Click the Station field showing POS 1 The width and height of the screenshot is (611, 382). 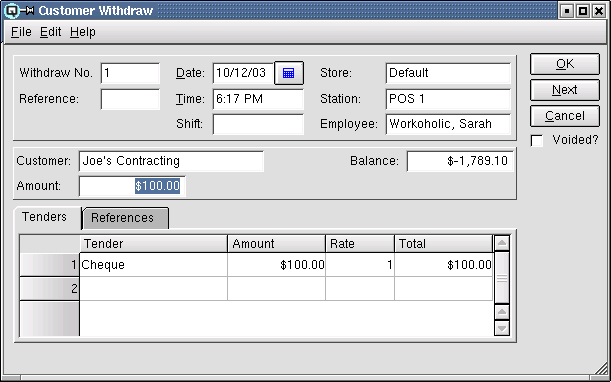(448, 99)
